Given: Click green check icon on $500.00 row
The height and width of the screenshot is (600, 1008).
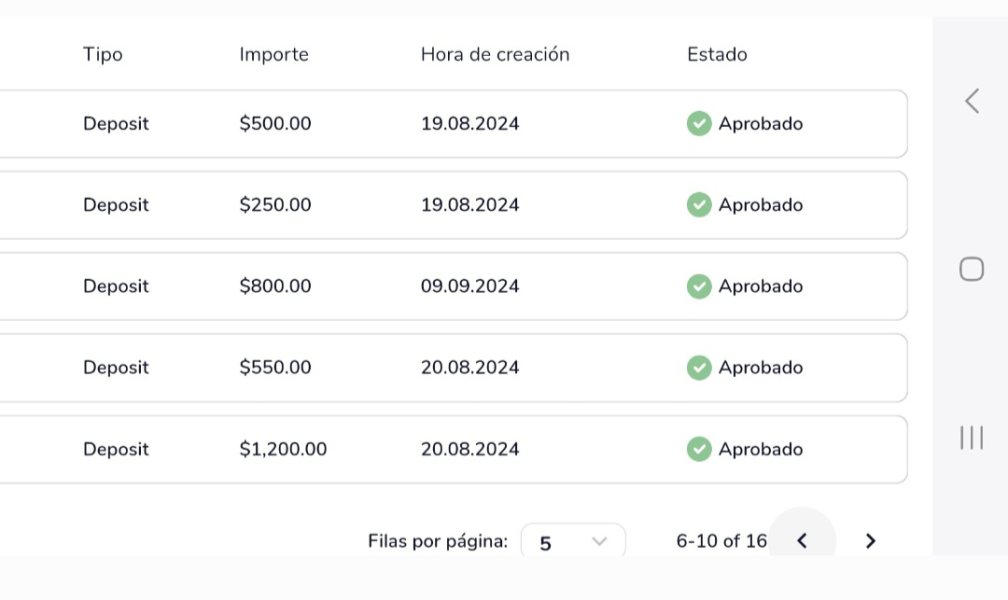Looking at the screenshot, I should click(699, 123).
